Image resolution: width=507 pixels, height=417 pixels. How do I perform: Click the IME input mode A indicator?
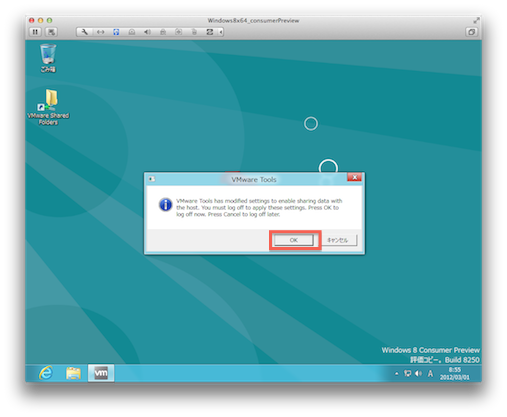tap(430, 374)
